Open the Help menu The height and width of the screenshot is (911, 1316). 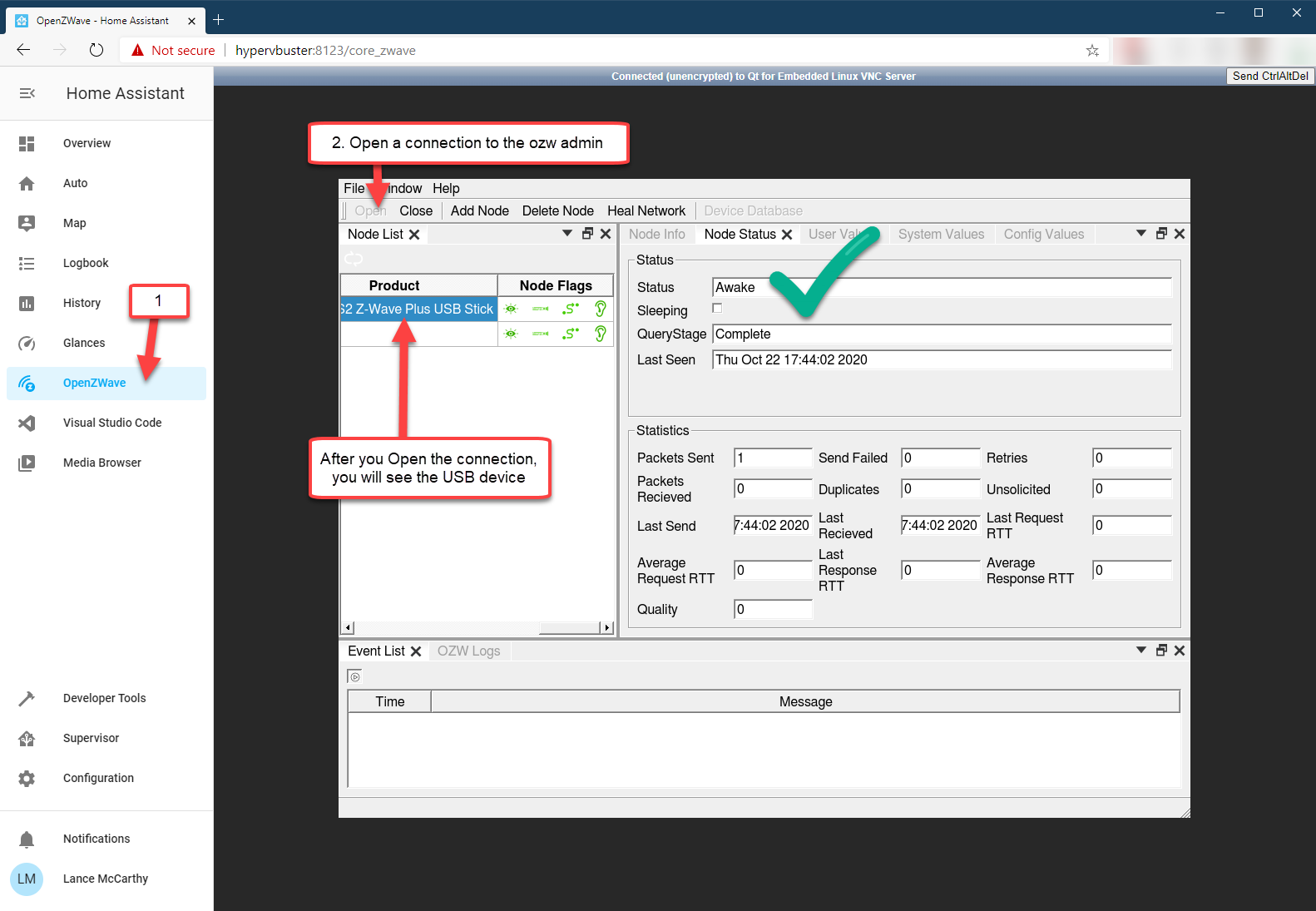coord(446,188)
